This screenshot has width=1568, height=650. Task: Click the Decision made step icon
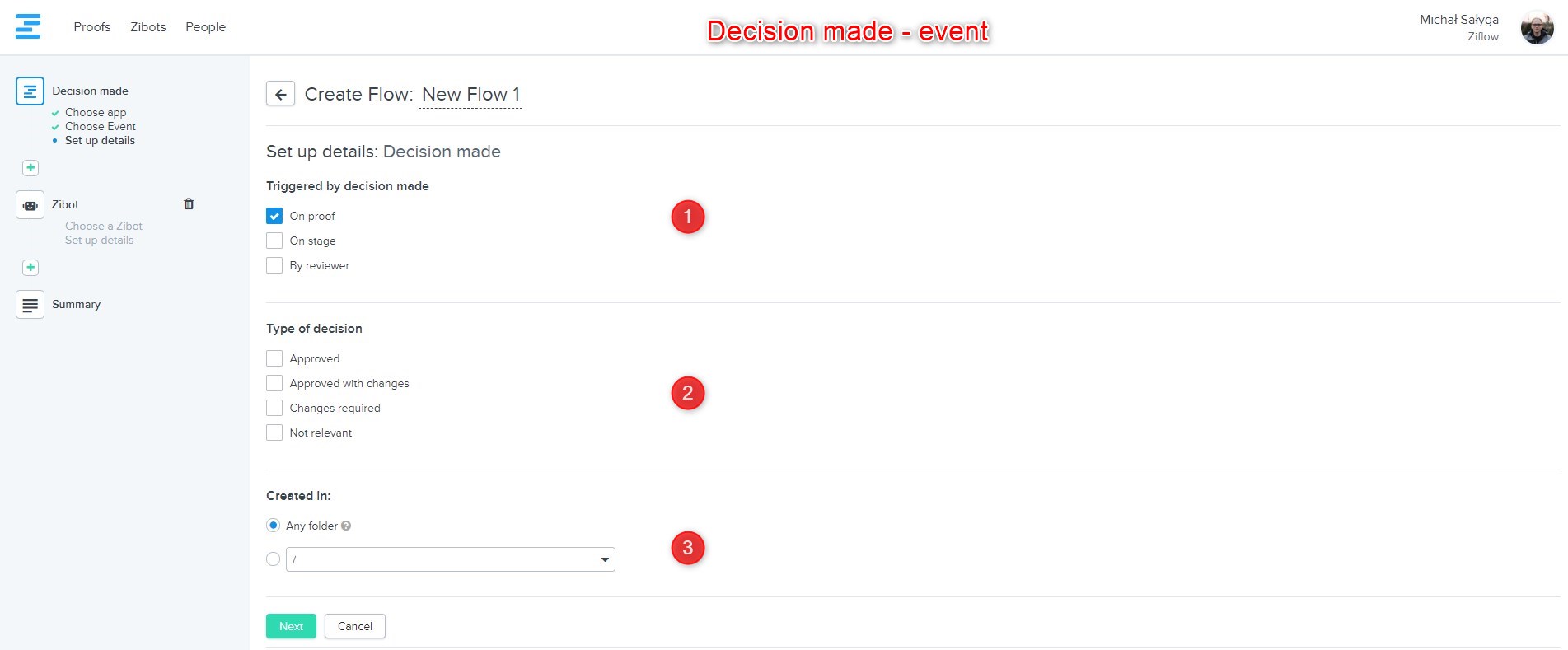click(x=30, y=91)
